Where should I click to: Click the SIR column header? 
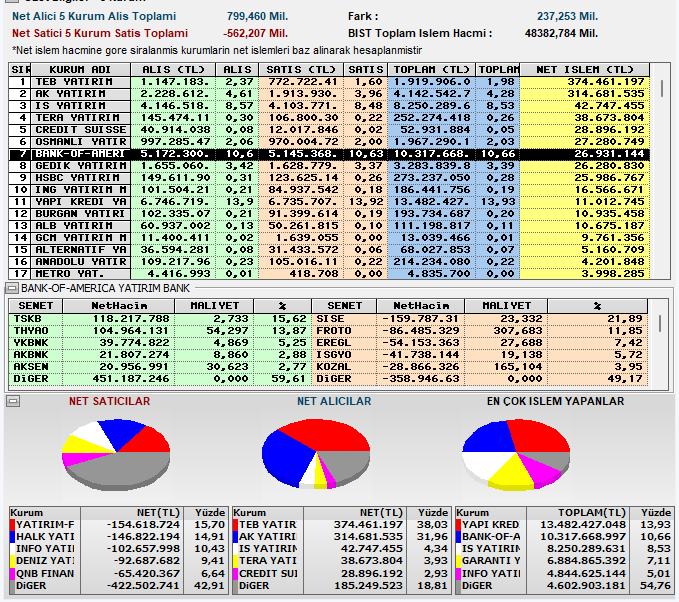point(20,70)
